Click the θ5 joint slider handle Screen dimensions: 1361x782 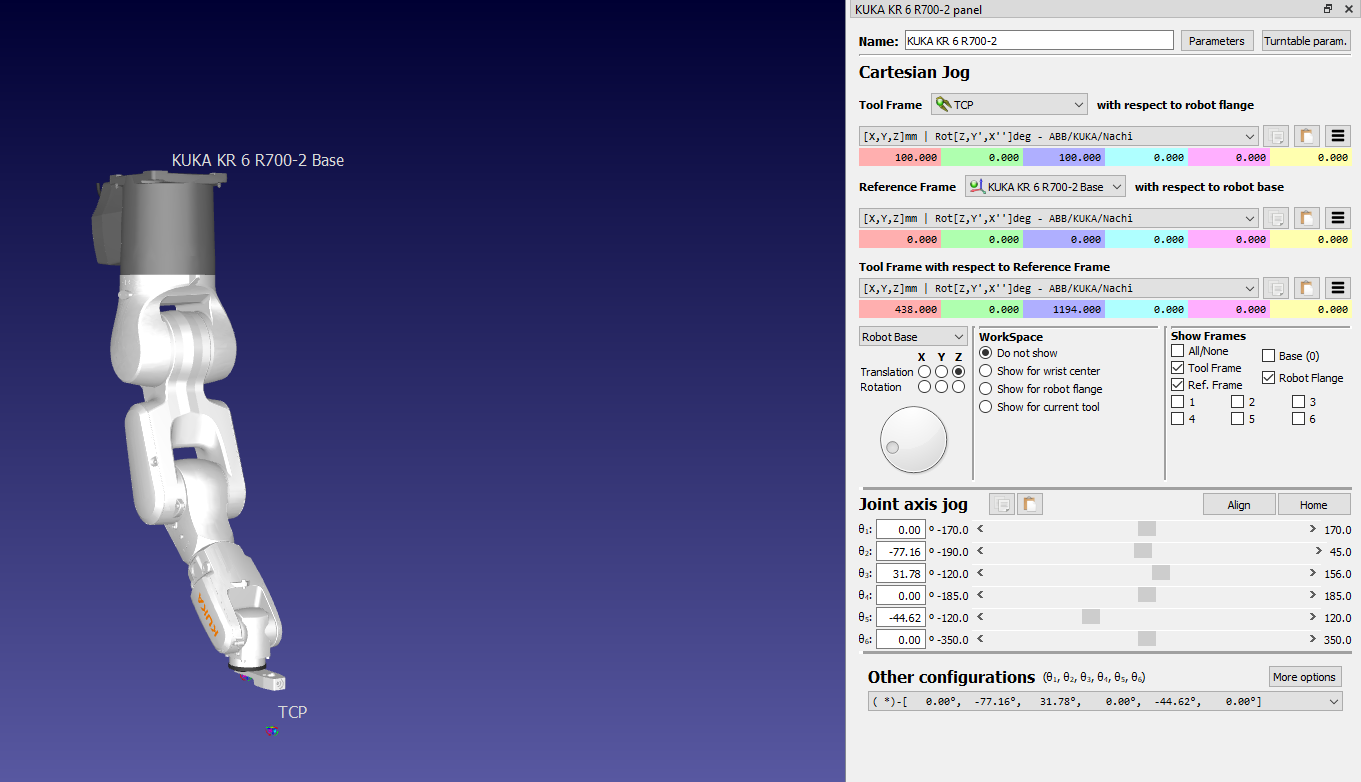click(x=1090, y=617)
